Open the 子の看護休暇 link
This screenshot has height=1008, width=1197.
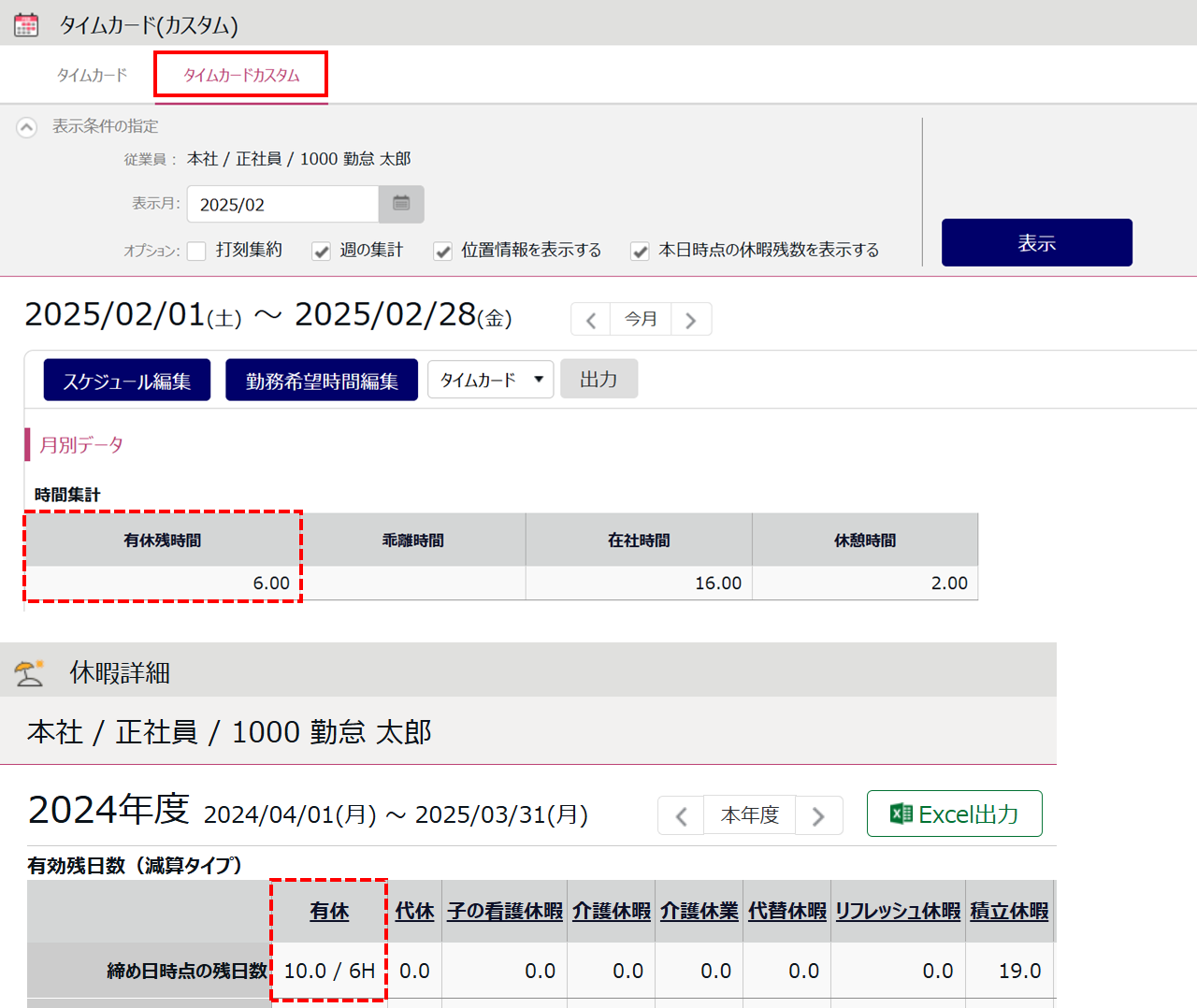tap(505, 911)
